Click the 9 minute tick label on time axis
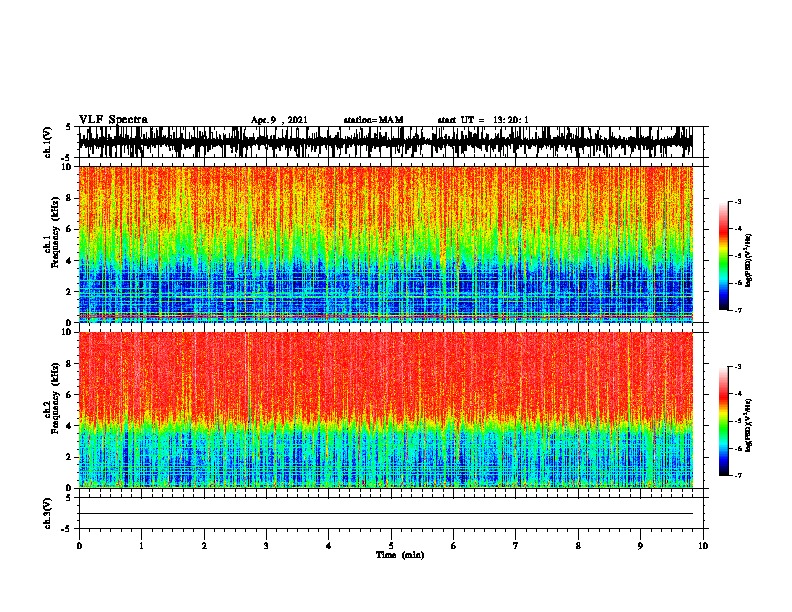The height and width of the screenshot is (612, 792). pyautogui.click(x=640, y=546)
